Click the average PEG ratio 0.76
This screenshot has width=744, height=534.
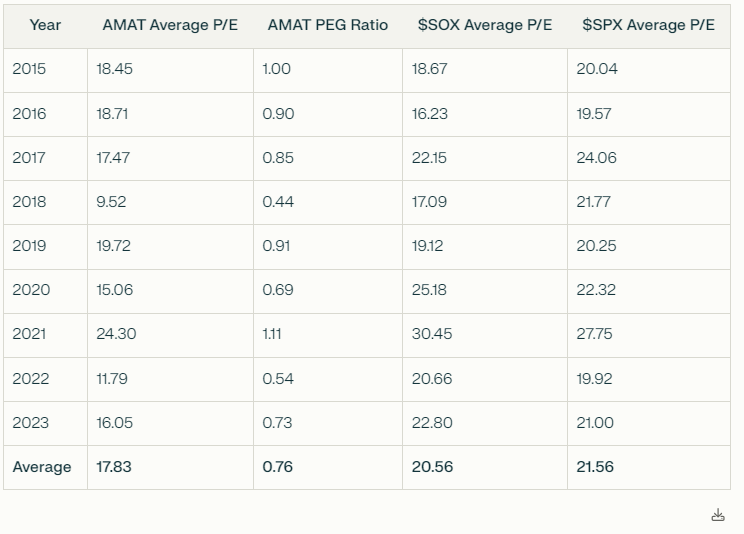tap(277, 467)
